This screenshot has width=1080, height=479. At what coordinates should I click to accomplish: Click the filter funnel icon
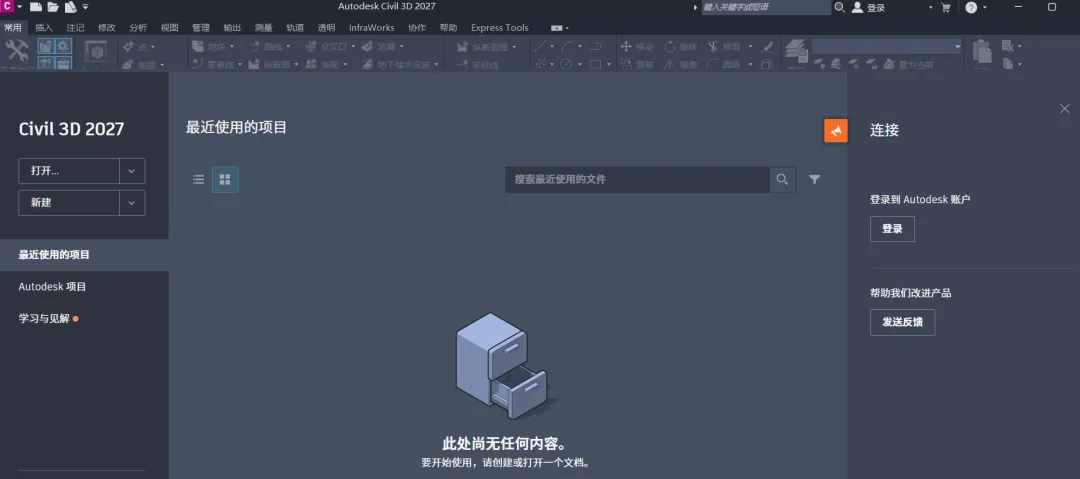click(815, 179)
